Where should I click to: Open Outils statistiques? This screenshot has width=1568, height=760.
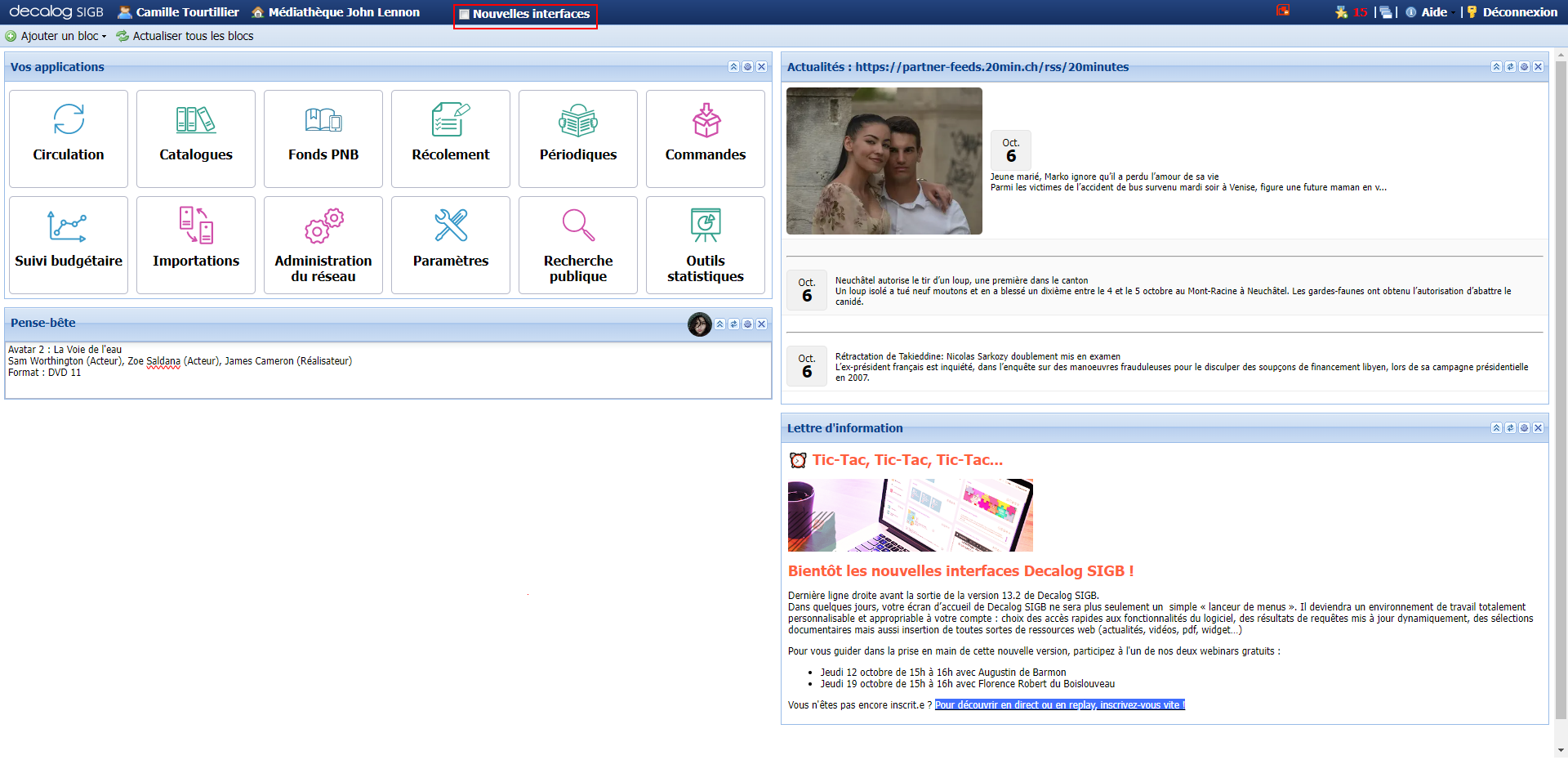705,245
